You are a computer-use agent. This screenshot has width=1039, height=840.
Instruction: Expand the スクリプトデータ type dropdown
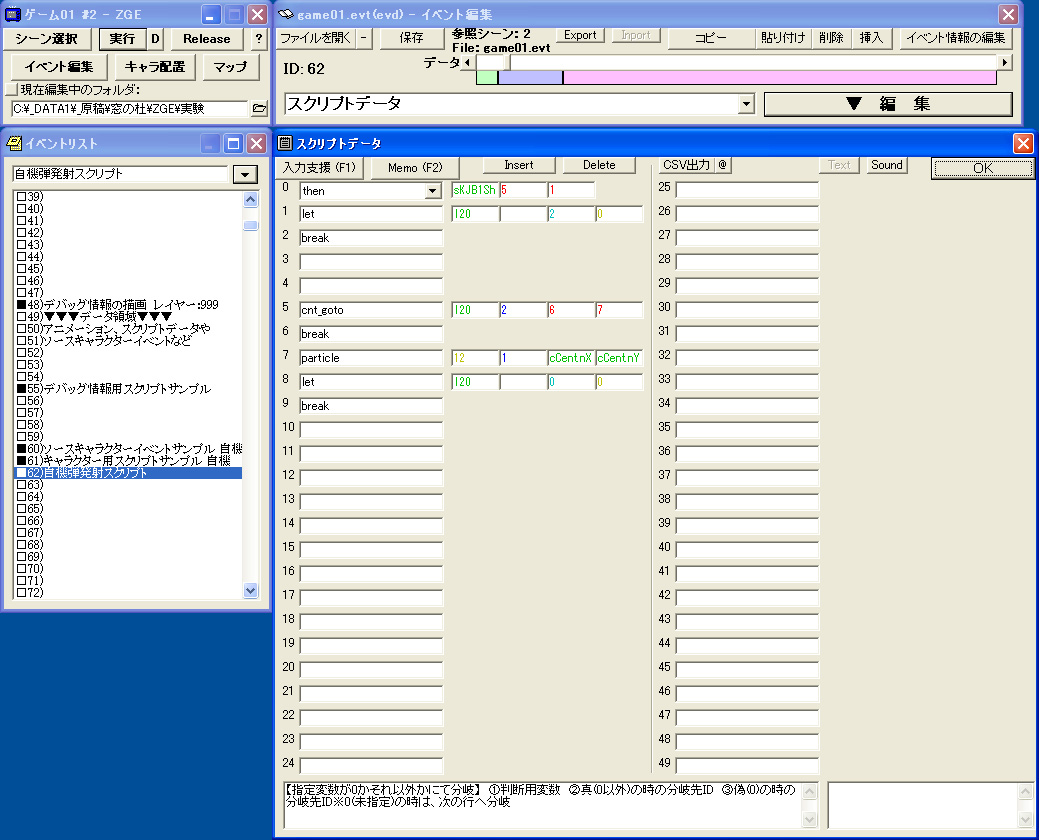pos(747,104)
